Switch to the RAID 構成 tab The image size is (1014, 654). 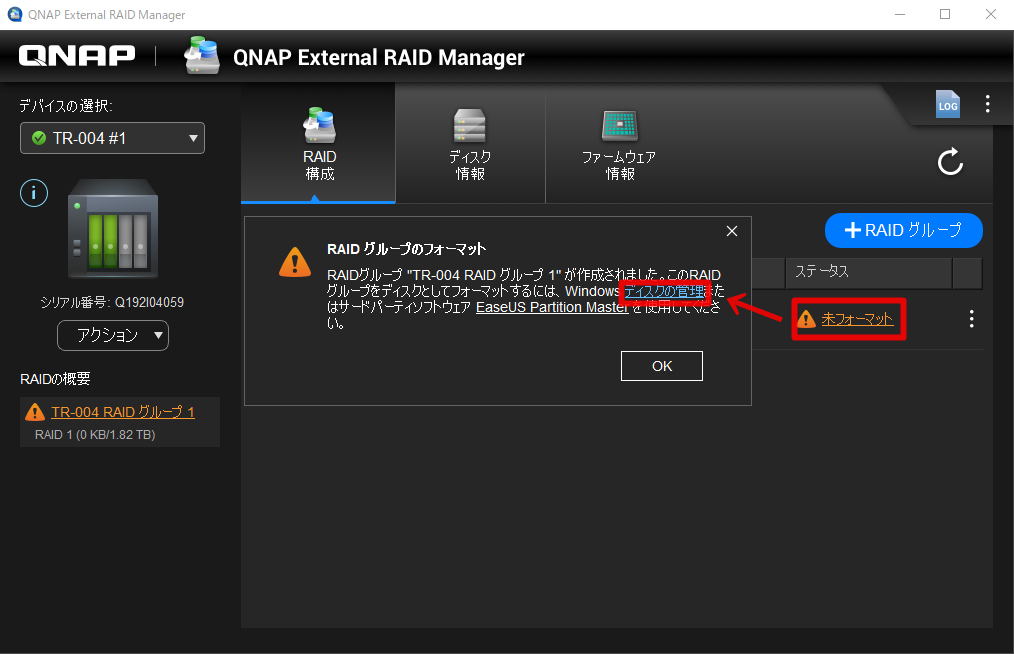click(319, 144)
